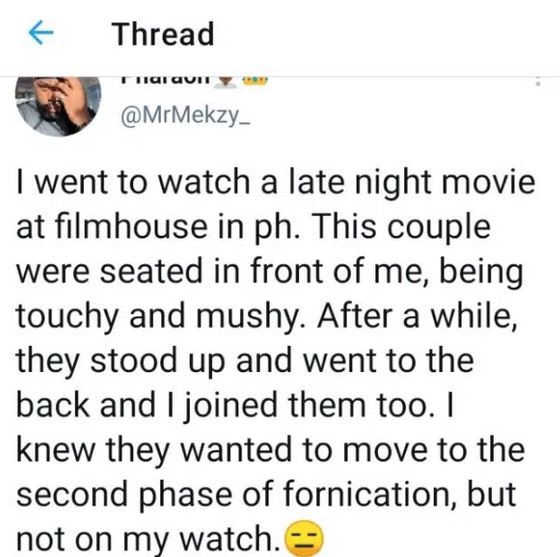This screenshot has width=560, height=557.
Task: Select the phrase second phase of
Action: [x=145, y=495]
